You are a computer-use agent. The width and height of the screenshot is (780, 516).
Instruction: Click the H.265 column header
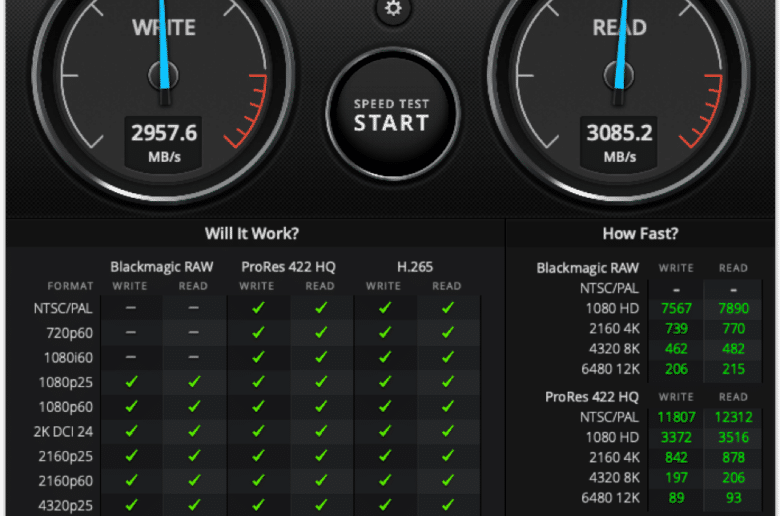pyautogui.click(x=415, y=267)
